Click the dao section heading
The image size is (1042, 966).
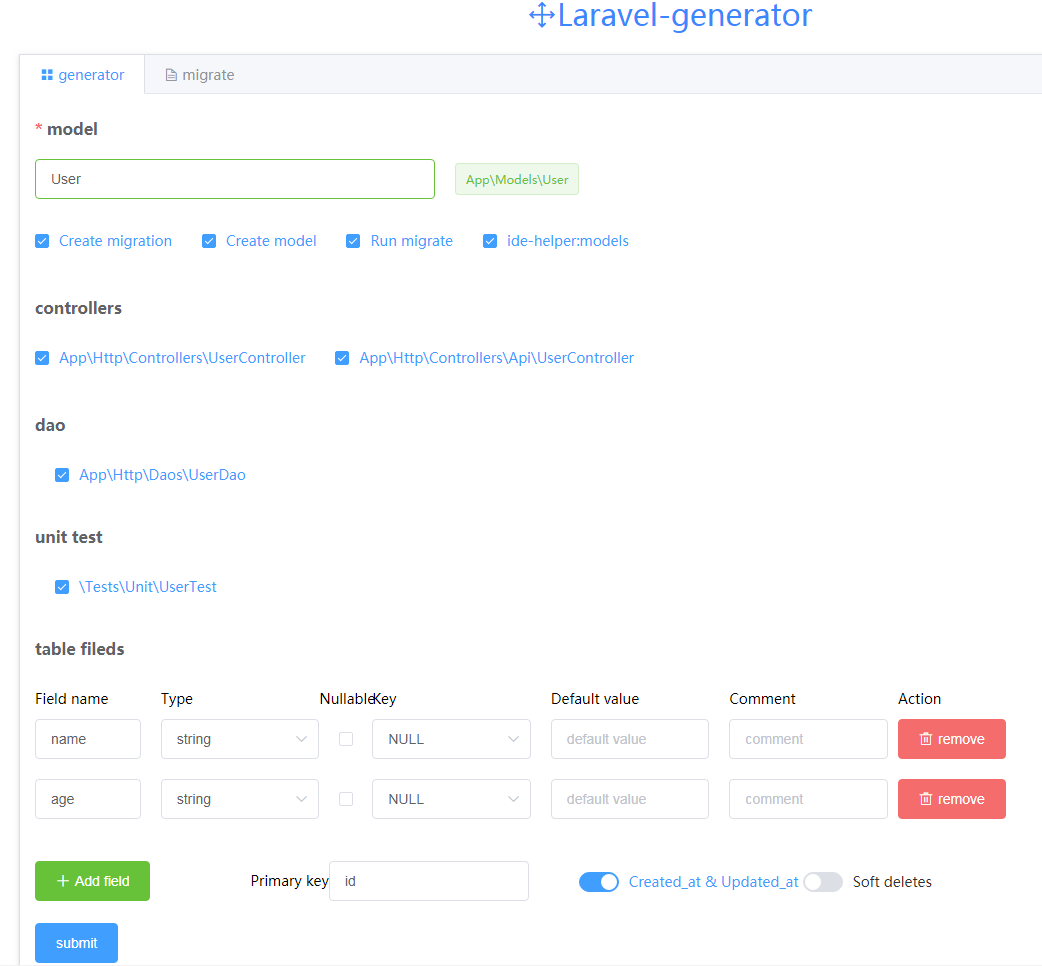point(51,425)
